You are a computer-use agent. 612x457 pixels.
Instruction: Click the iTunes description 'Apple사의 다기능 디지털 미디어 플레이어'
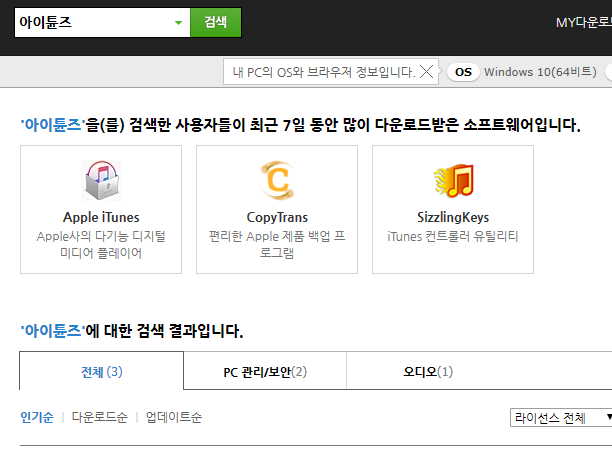[101, 244]
